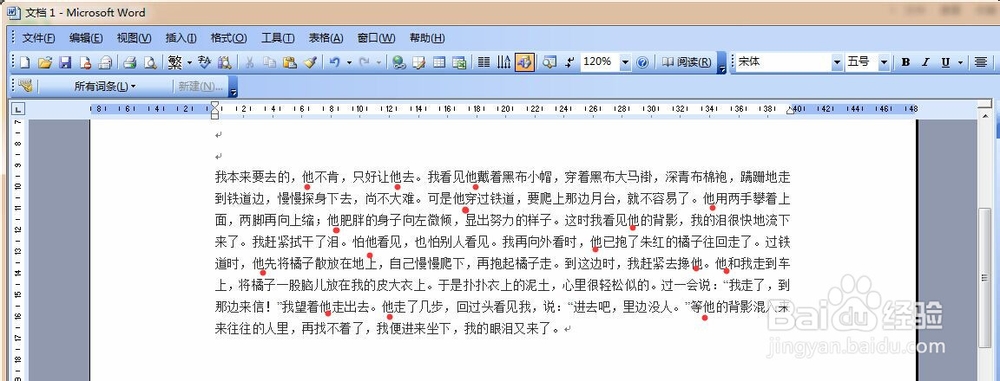Open the 编辑(E) menu
Viewport: 1000px width, 381px height.
click(x=86, y=38)
